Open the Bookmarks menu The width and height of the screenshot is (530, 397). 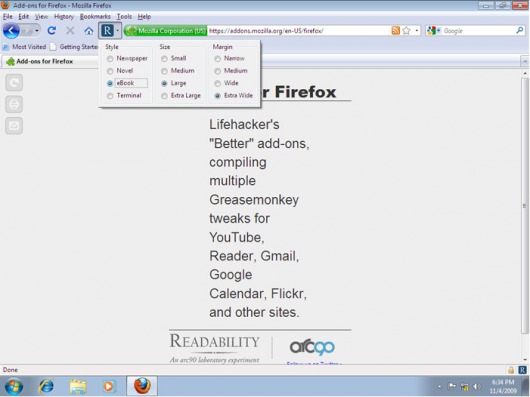point(95,17)
